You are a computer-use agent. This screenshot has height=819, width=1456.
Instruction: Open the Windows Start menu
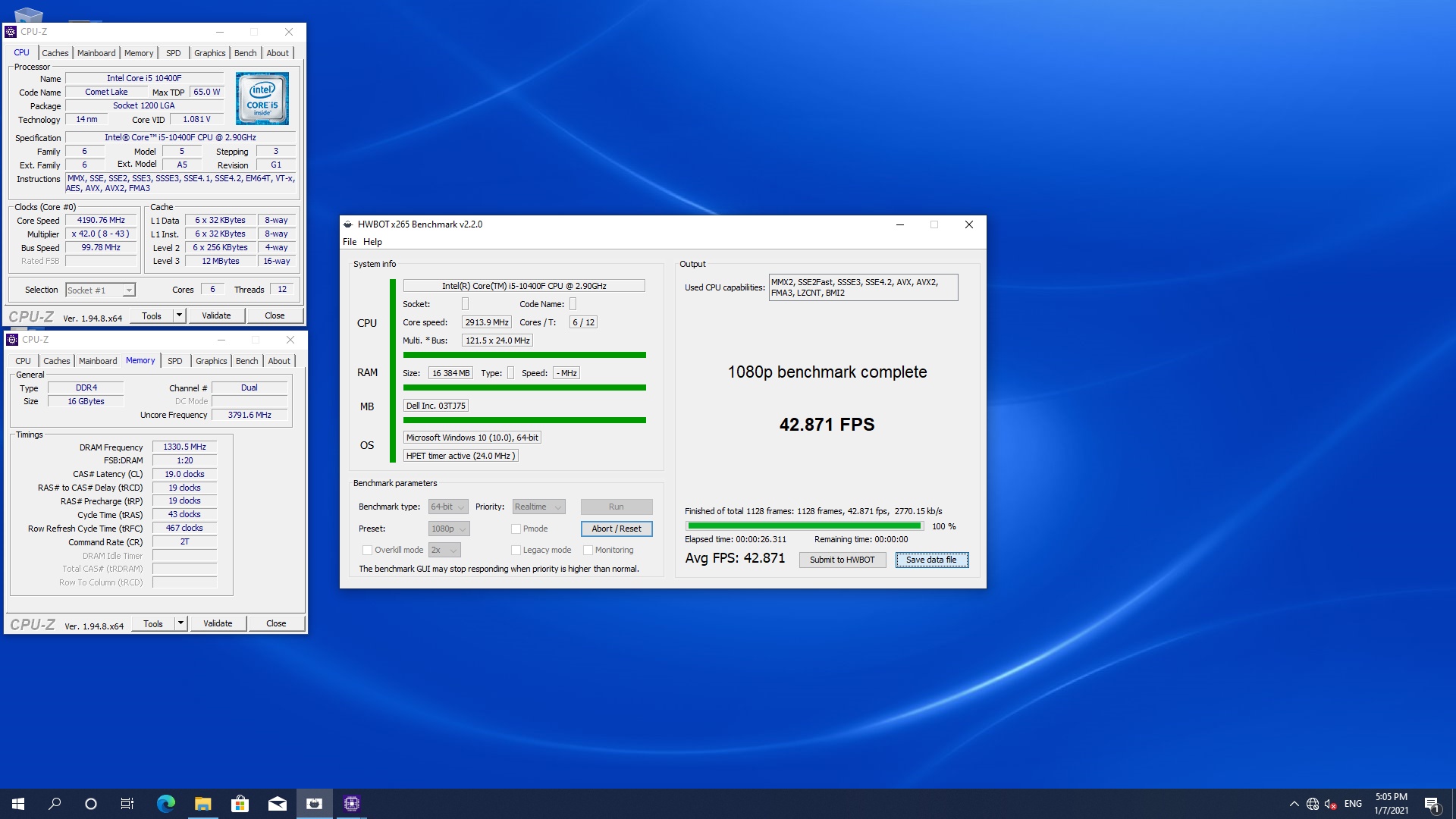pos(18,804)
